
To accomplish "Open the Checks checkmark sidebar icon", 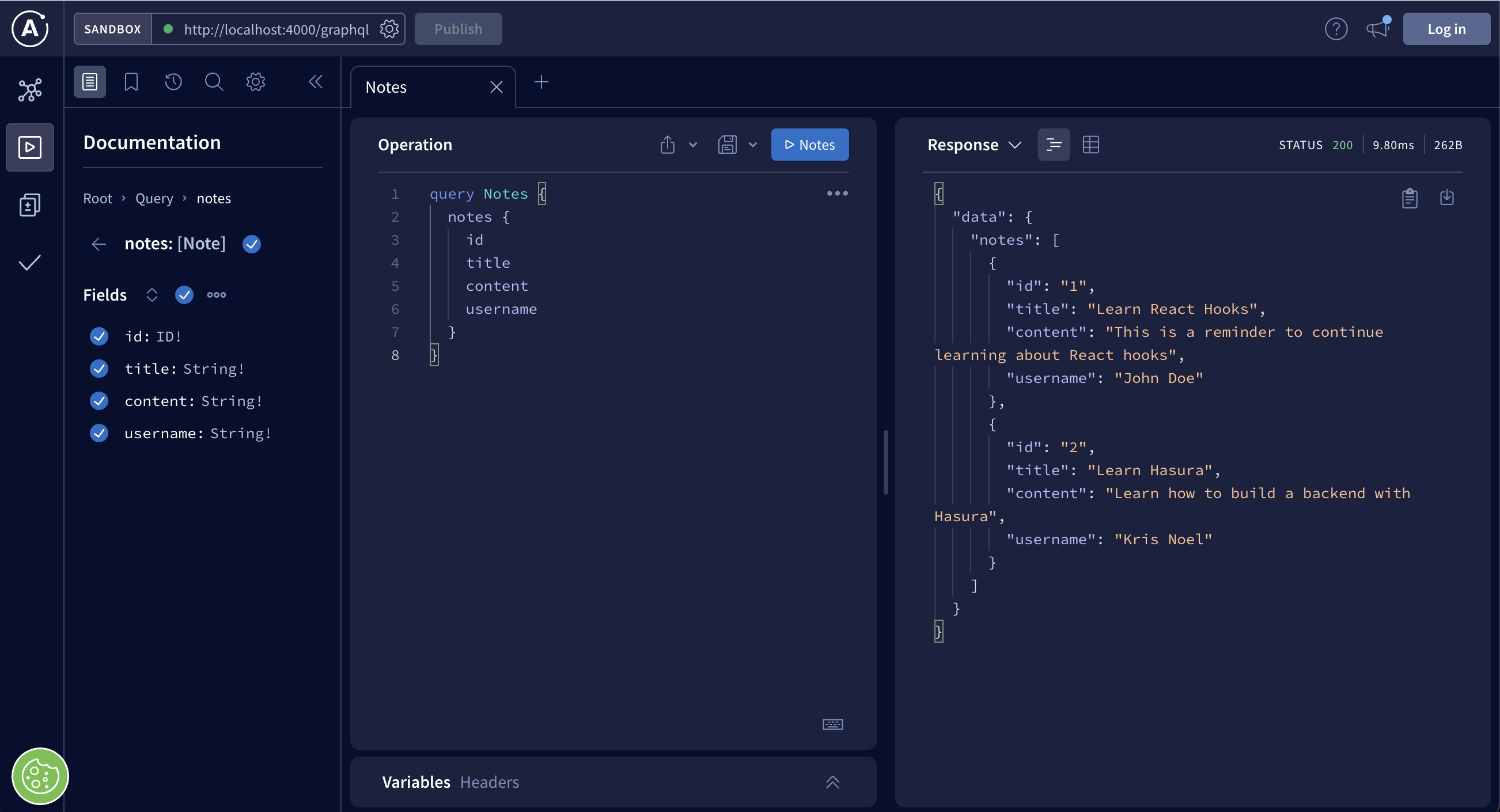I will [x=30, y=263].
